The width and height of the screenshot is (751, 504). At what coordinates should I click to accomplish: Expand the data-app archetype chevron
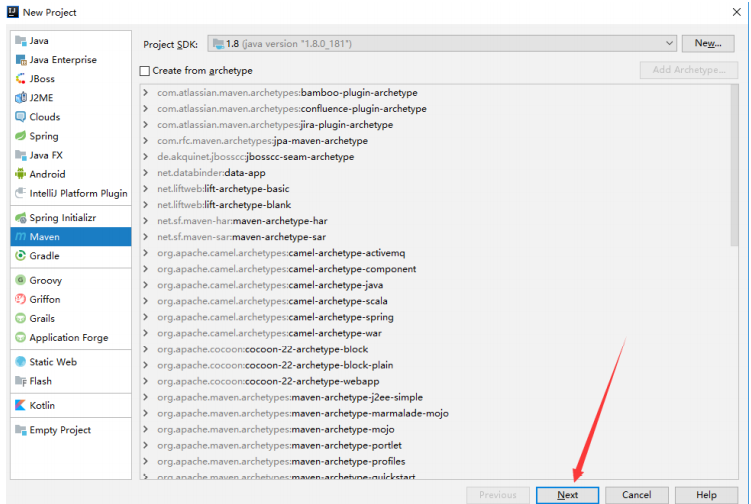coord(146,173)
